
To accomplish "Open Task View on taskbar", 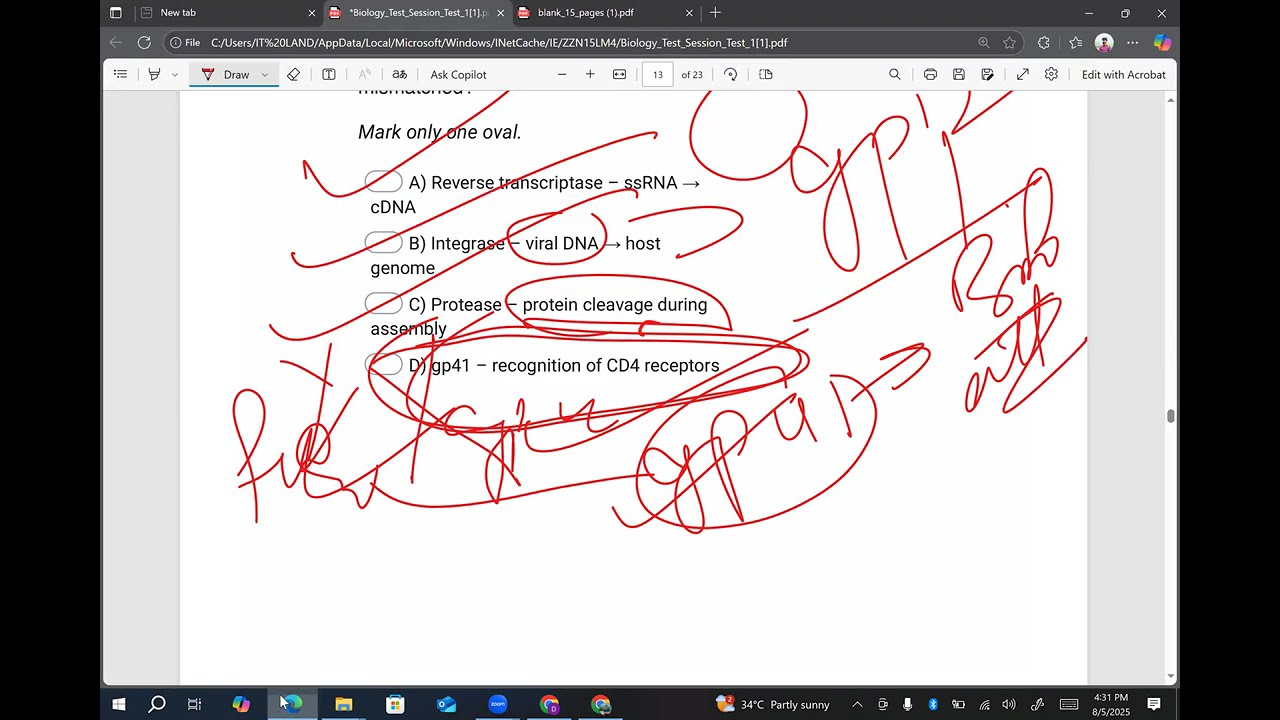I will point(195,704).
